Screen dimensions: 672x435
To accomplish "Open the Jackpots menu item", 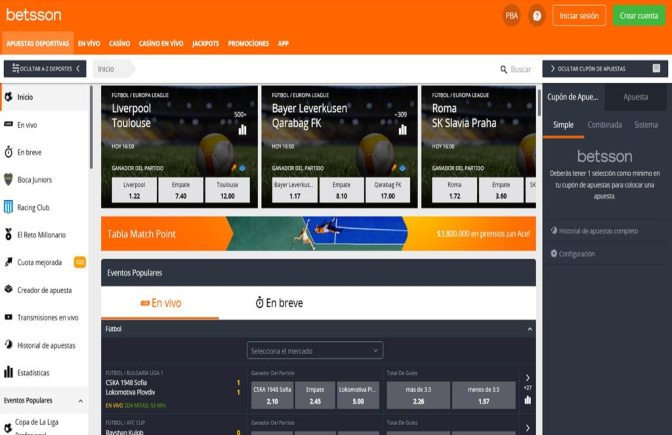I will (206, 43).
